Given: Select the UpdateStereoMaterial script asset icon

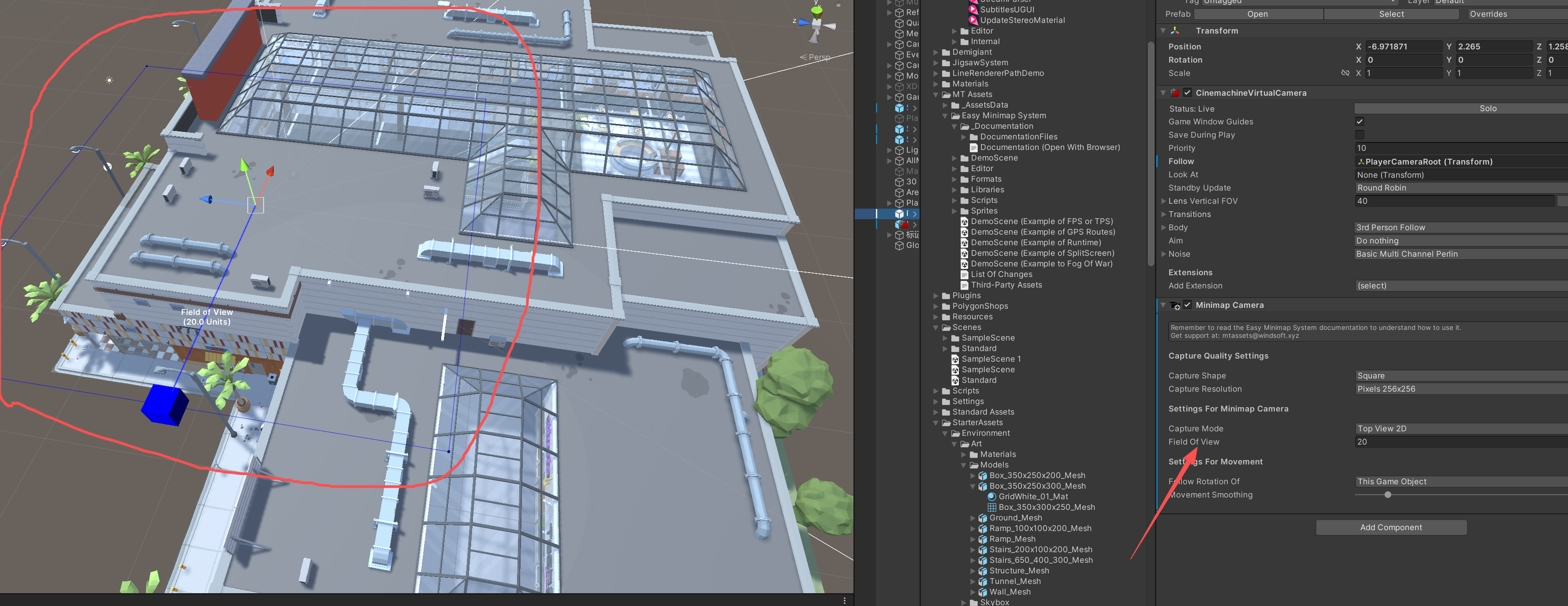Looking at the screenshot, I should tap(973, 20).
